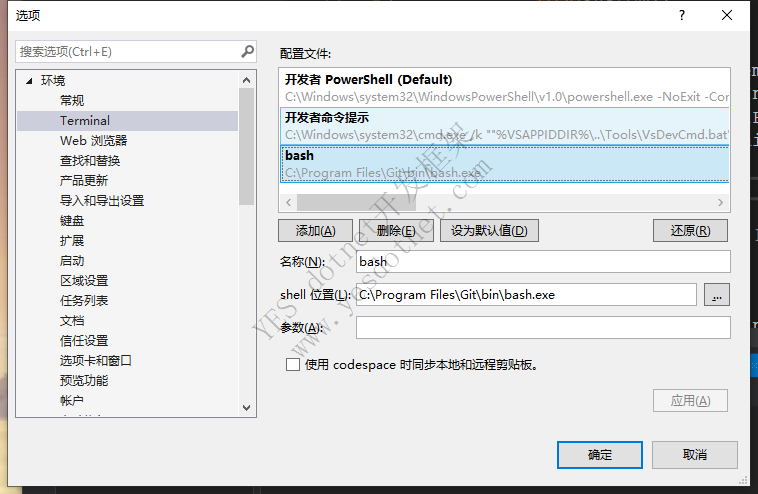Viewport: 758px width, 494px height.
Task: Click the 名称 text field
Action: click(543, 262)
